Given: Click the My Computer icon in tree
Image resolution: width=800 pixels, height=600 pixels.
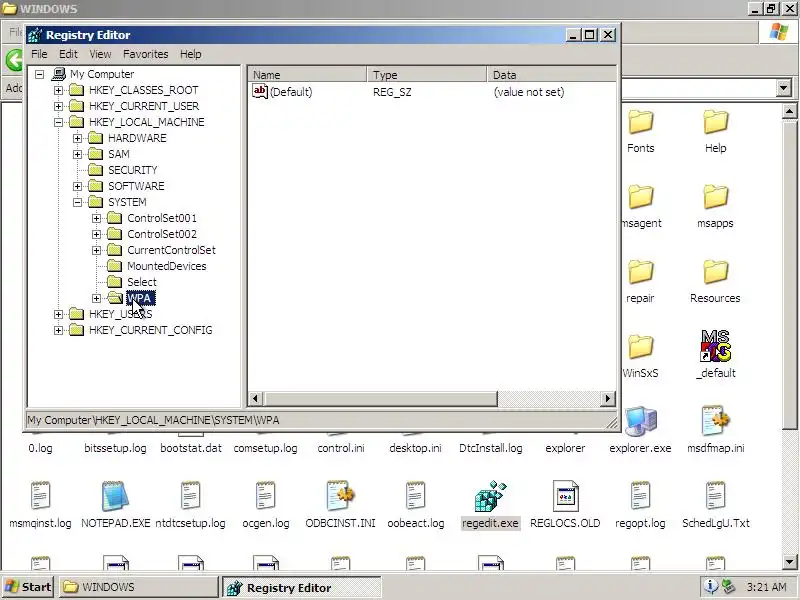Looking at the screenshot, I should click(x=59, y=74).
